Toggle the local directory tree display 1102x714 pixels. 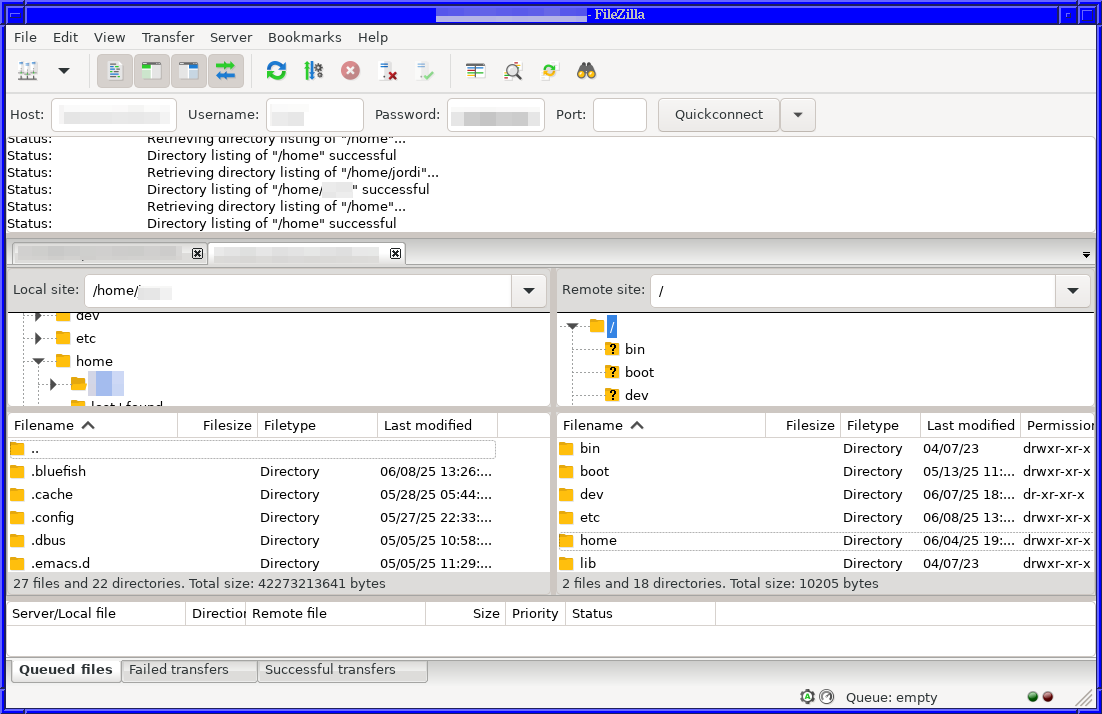tap(152, 71)
